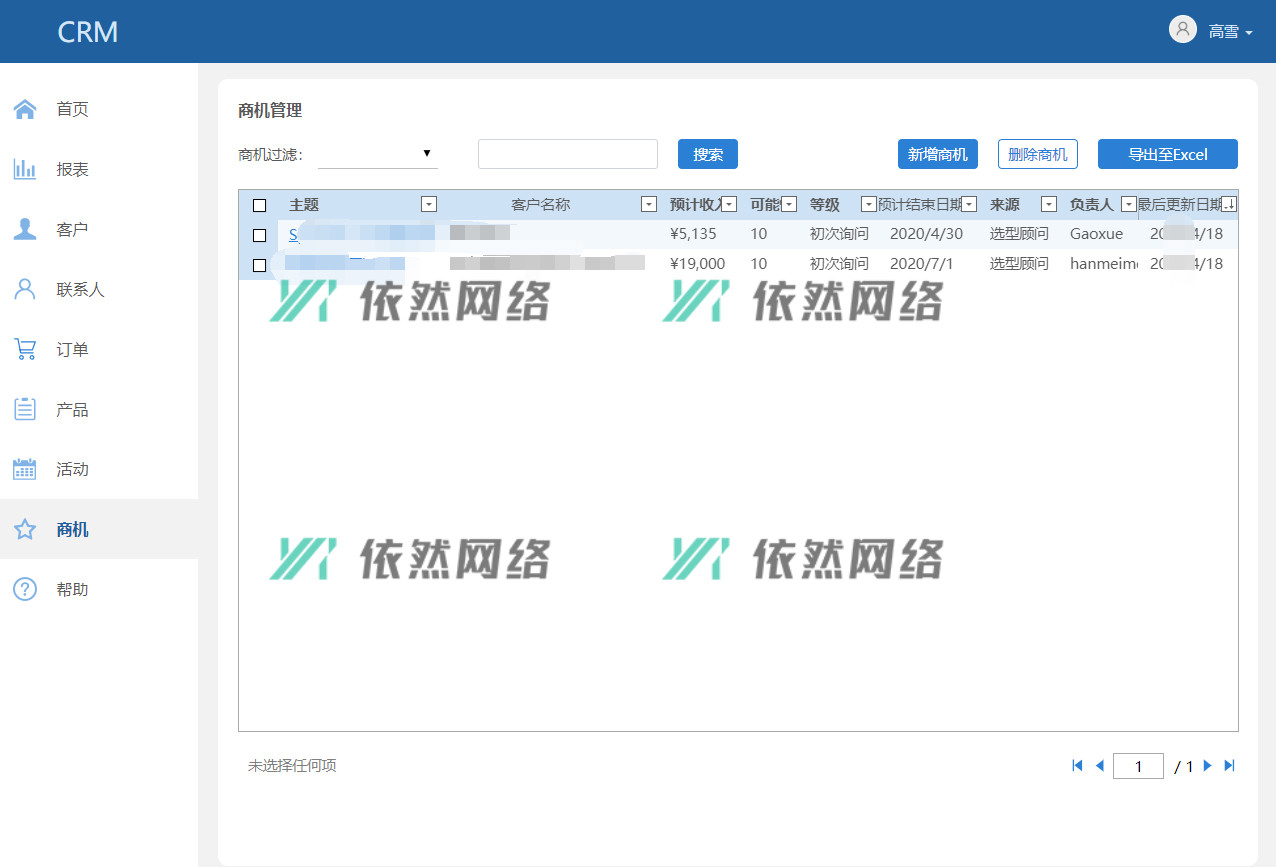The height and width of the screenshot is (867, 1276).
Task: Click the 新增商机 button
Action: [937, 154]
